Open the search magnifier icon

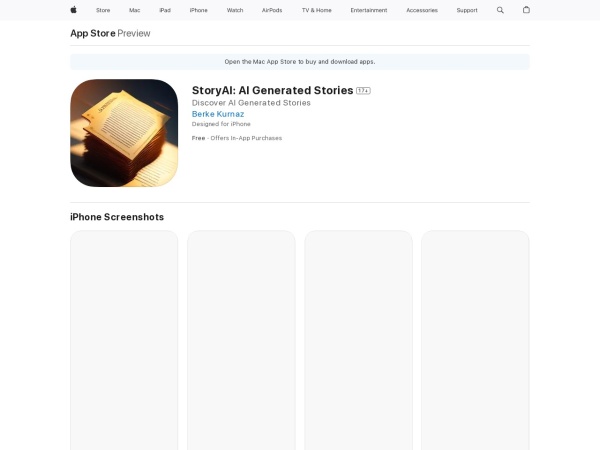tap(500, 10)
